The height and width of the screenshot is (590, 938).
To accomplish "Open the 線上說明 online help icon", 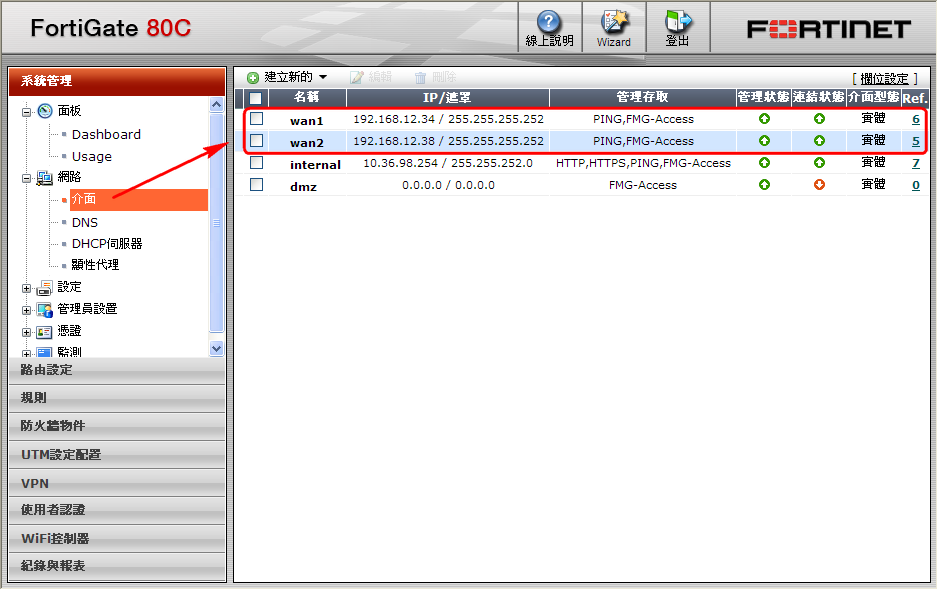I will point(549,22).
